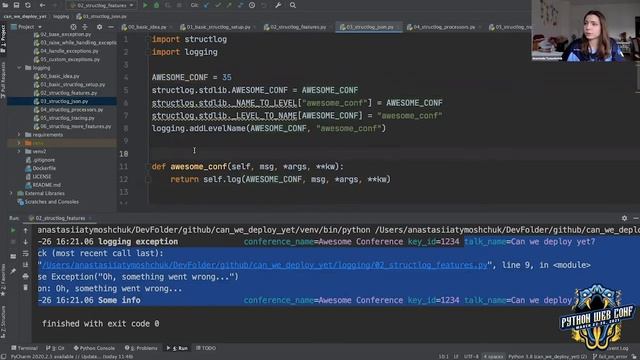Push commits with the Git arrow icon
Viewport: 640px width, 360px height.
(x=229, y=5)
